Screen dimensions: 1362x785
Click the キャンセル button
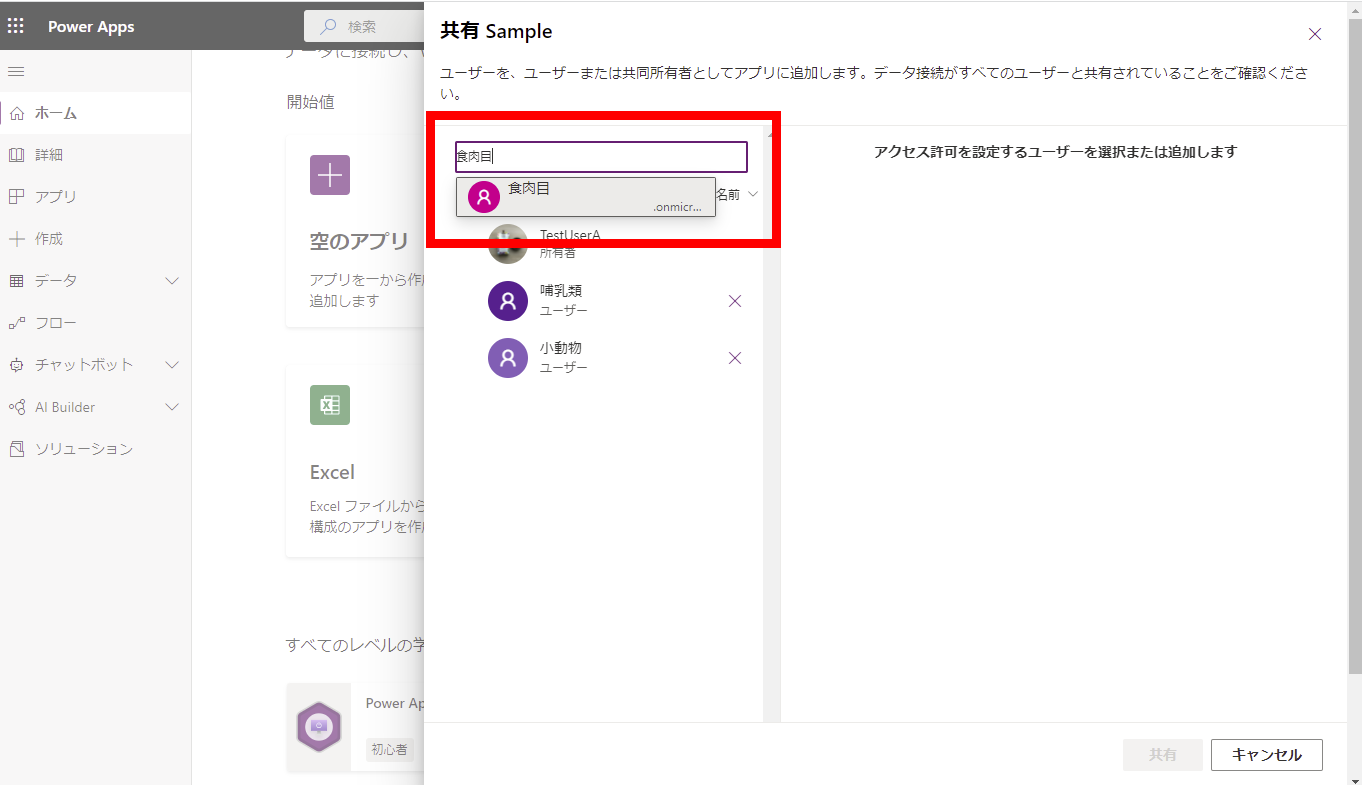click(1266, 755)
